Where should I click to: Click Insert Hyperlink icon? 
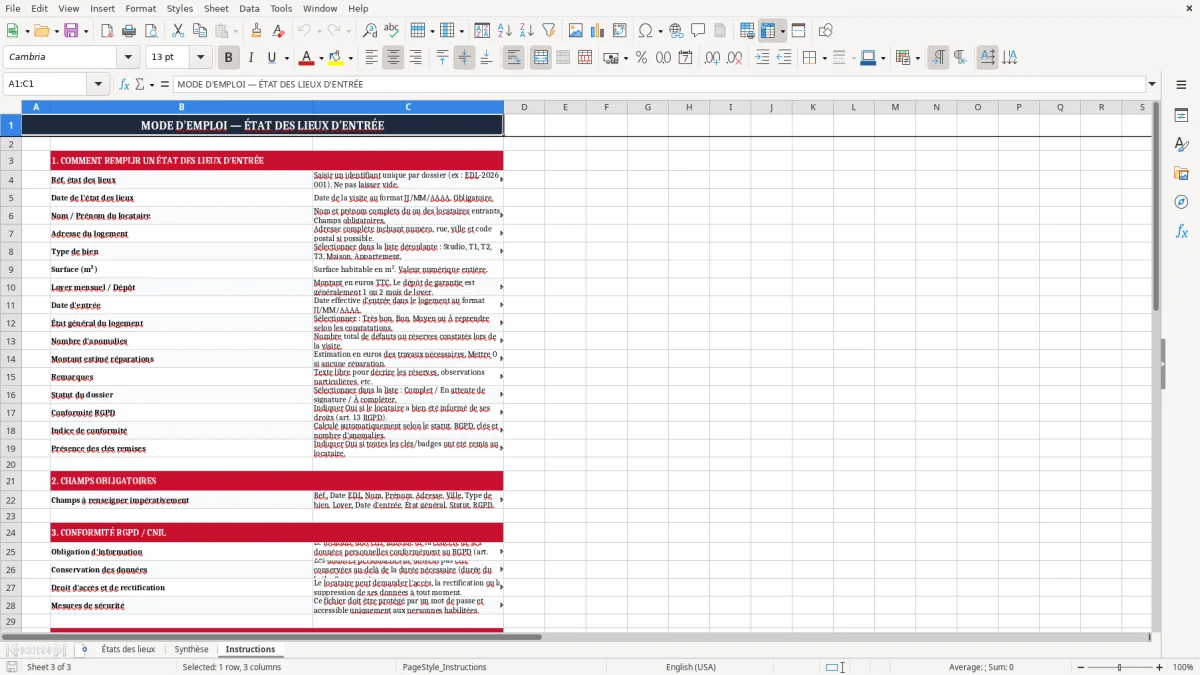coord(676,31)
